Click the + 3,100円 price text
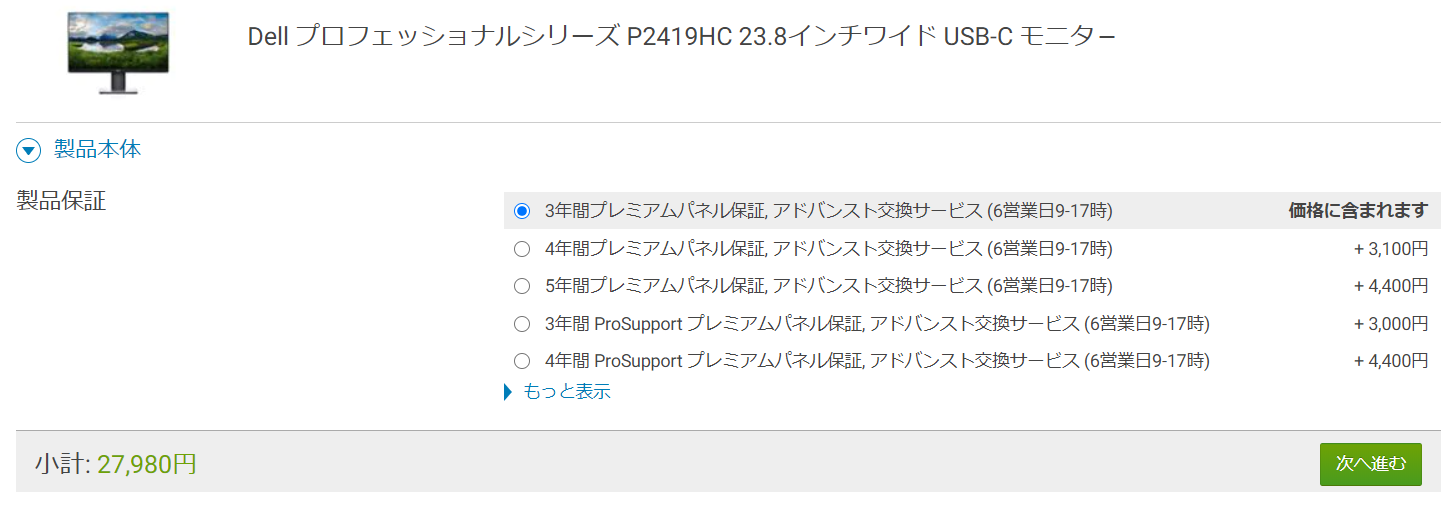Screen dimensions: 1450x506 point(1391,249)
